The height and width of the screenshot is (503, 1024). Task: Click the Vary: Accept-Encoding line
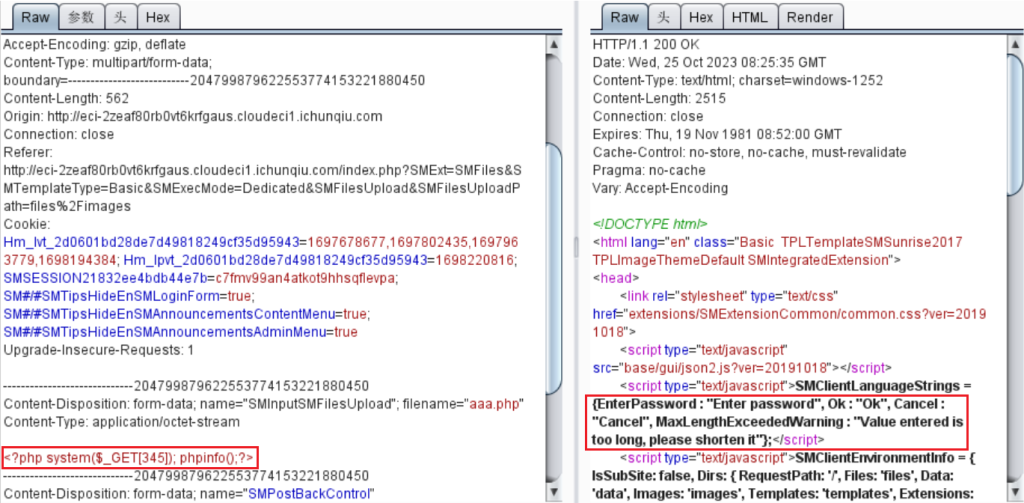[660, 188]
